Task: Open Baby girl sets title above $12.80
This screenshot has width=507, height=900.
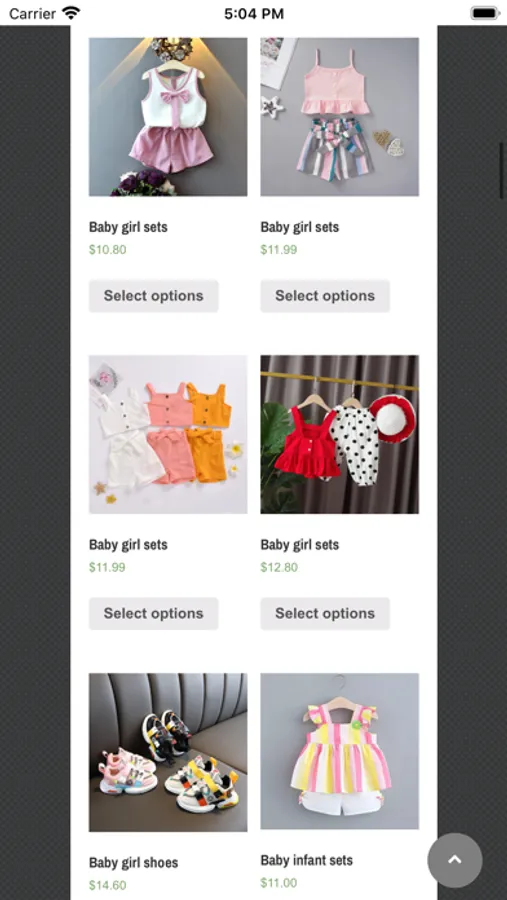Action: [300, 544]
